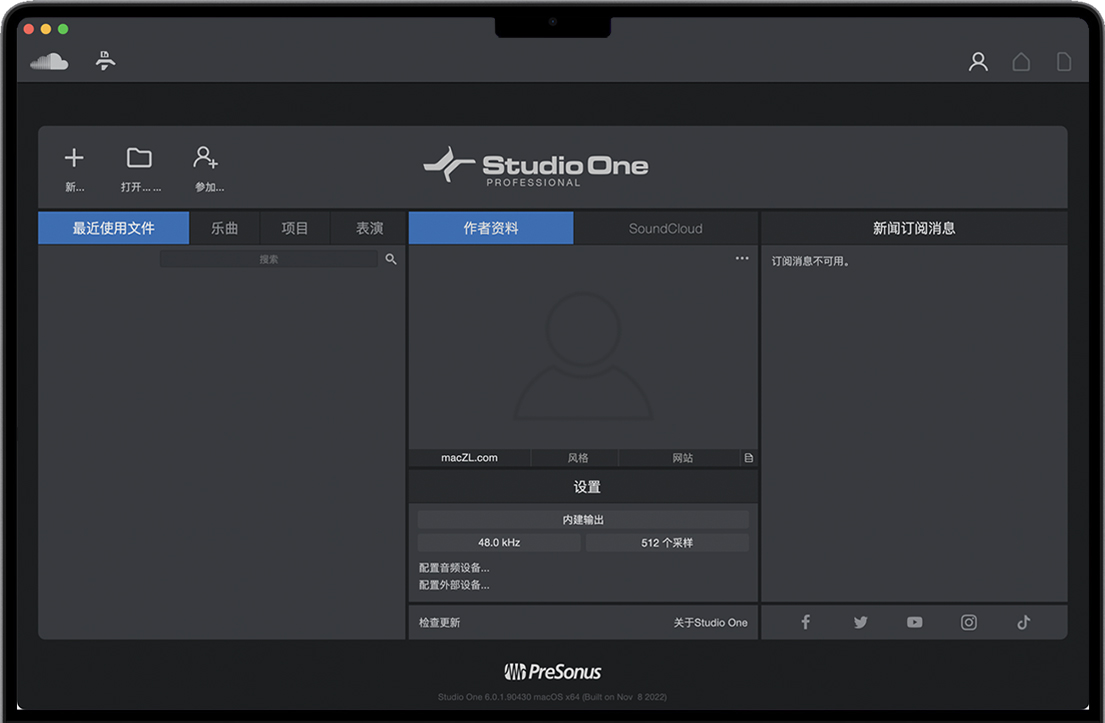This screenshot has width=1105, height=723.
Task: Click the recent files search field
Action: 268,259
